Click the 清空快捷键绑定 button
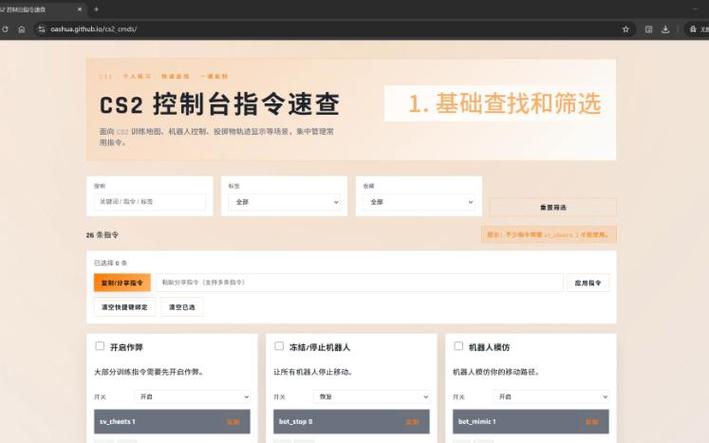The image size is (709, 443). [124, 307]
